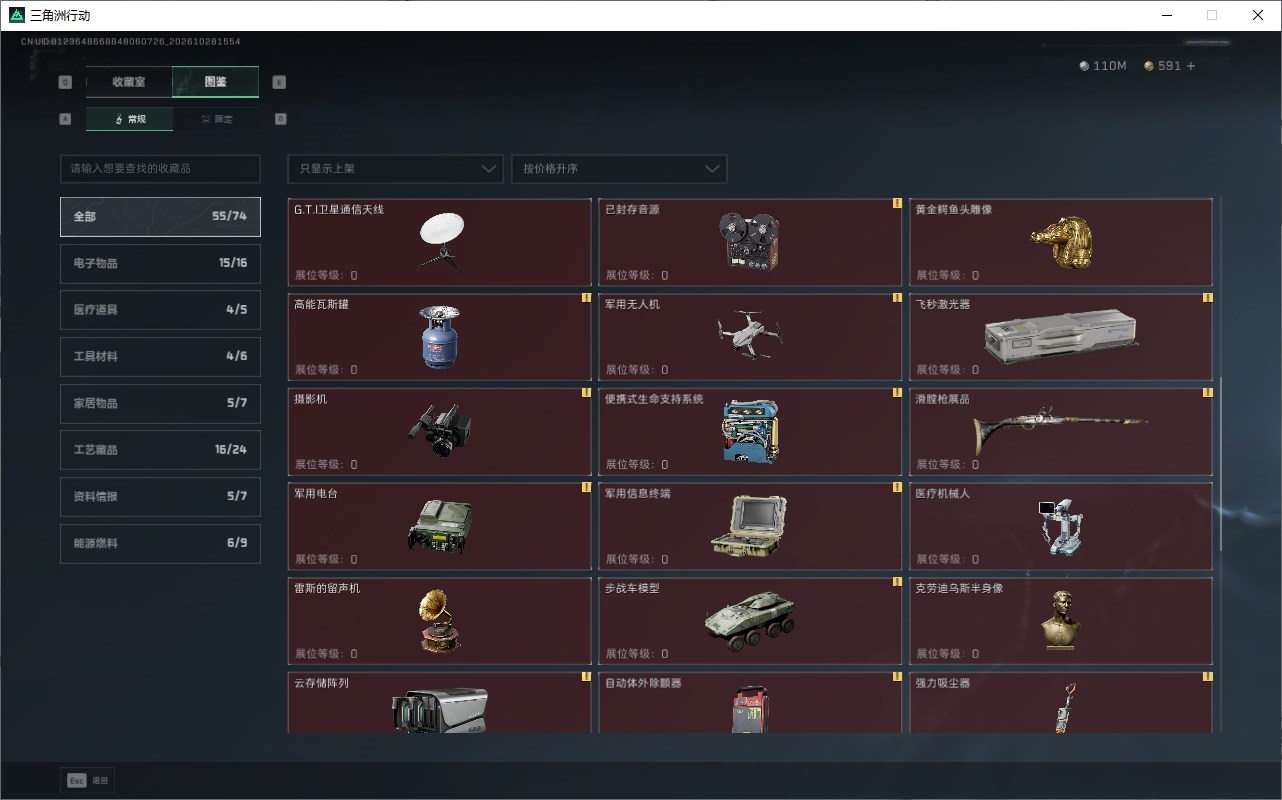Open the 按价格升序 sort dropdown
Screen dimensions: 1282x800
coord(619,169)
